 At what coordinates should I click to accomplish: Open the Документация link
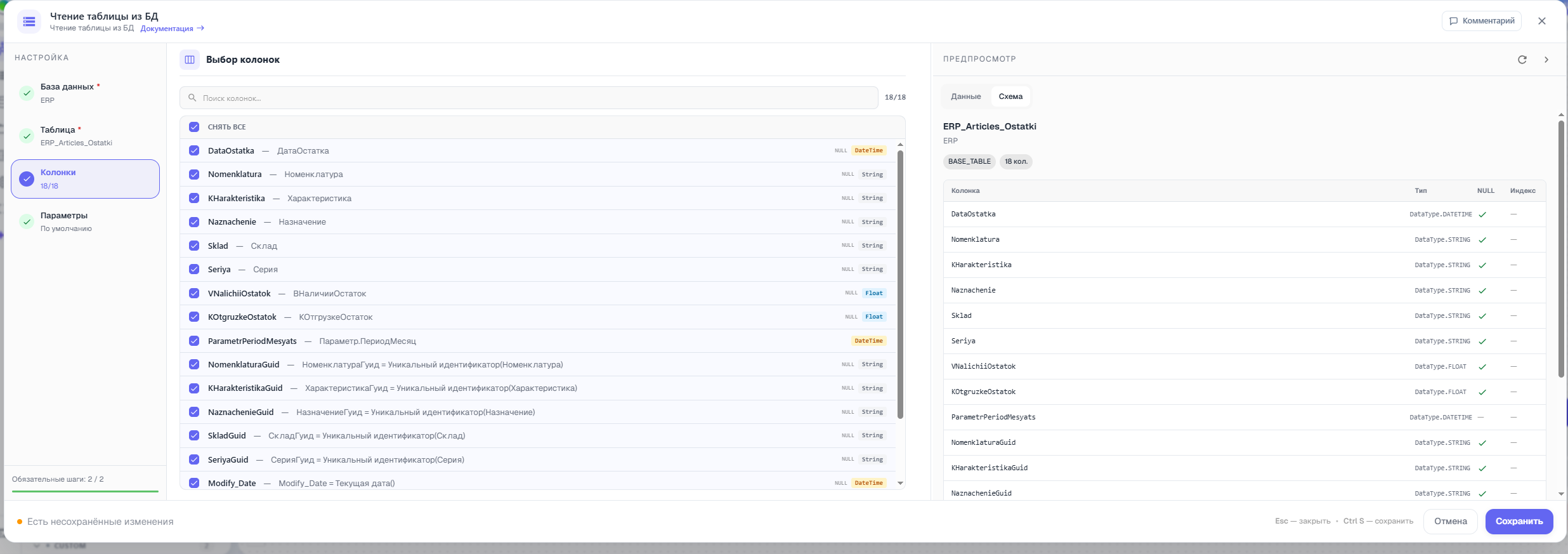pyautogui.click(x=172, y=29)
